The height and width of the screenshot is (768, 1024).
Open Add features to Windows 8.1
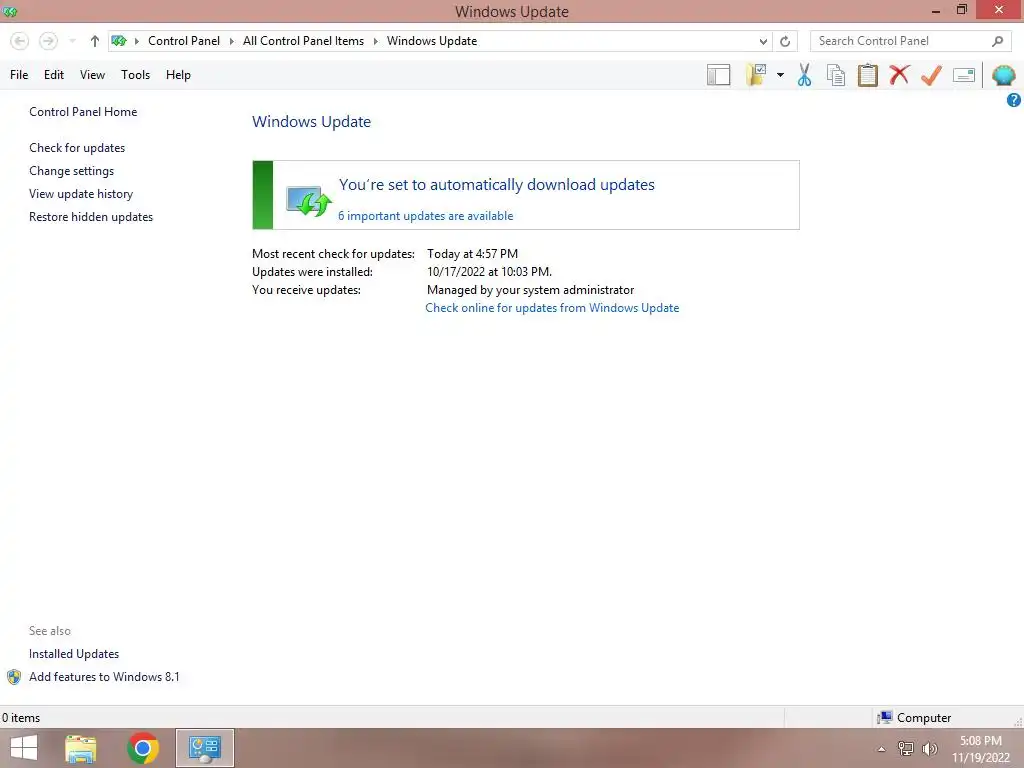(x=104, y=677)
